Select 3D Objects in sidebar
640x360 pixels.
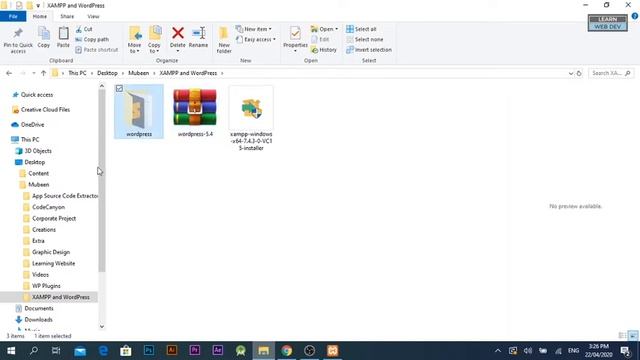pyautogui.click(x=38, y=151)
